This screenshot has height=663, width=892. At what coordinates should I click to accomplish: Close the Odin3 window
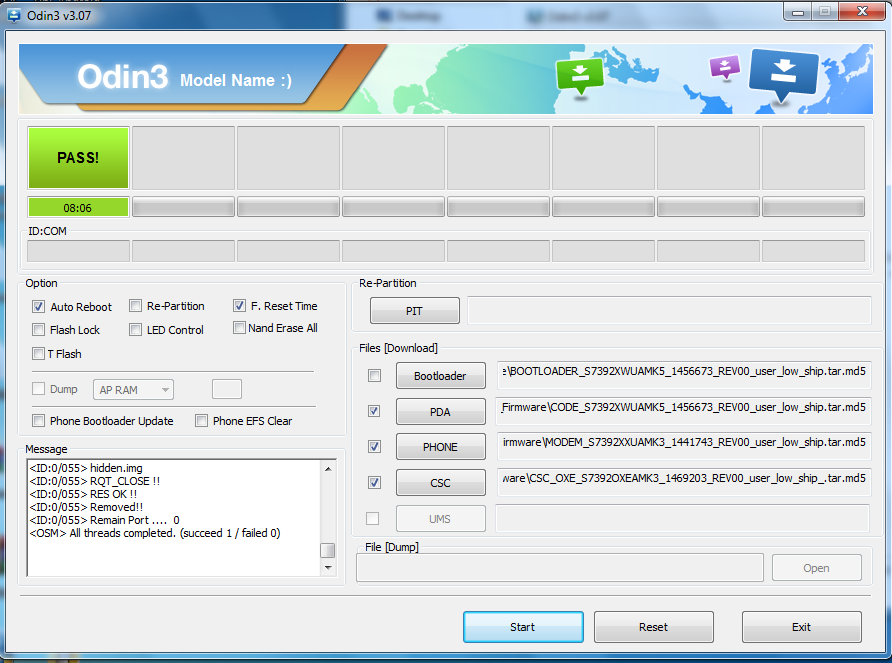(862, 12)
